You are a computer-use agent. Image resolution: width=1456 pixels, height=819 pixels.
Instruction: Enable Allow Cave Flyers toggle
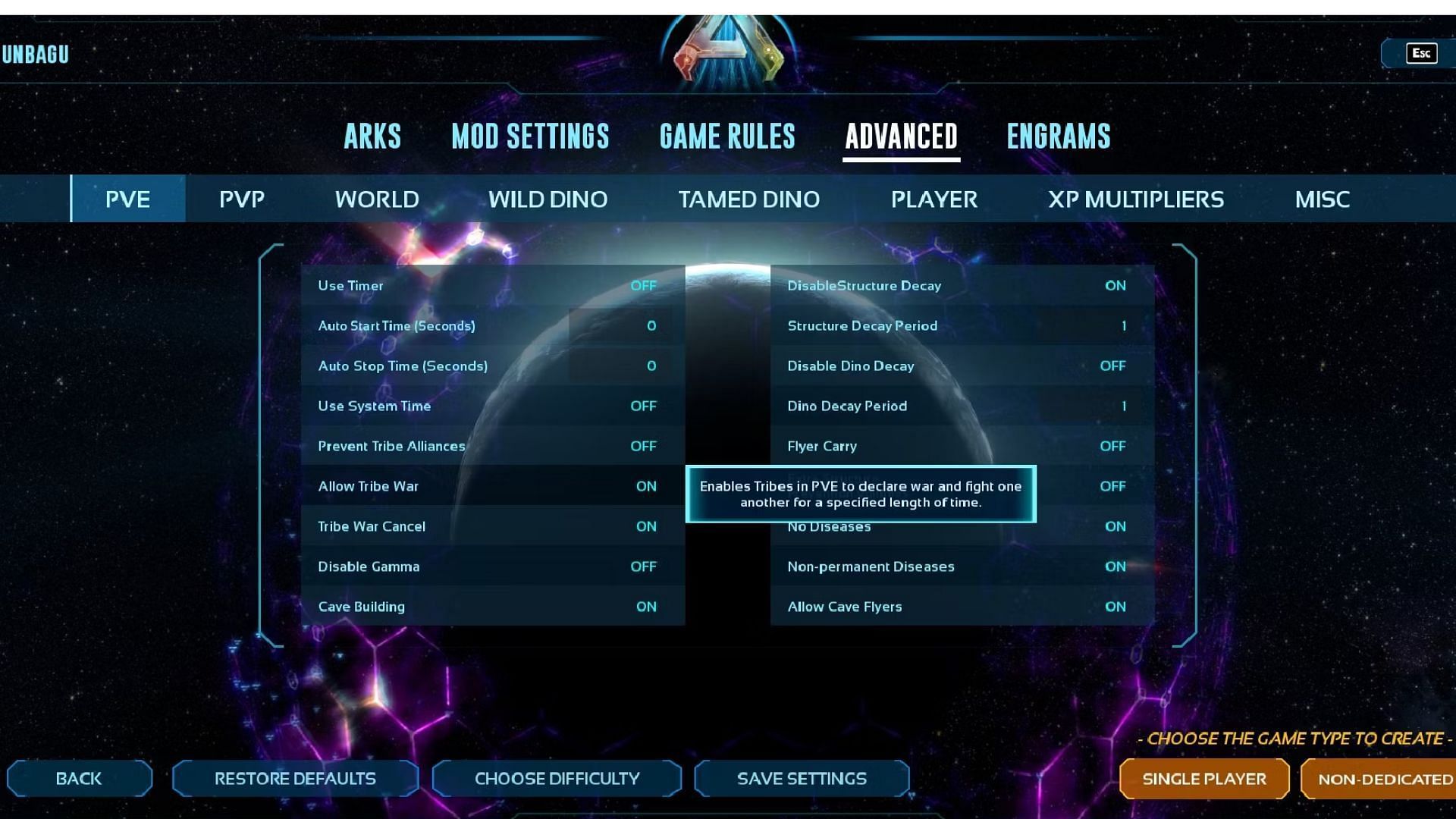(x=1115, y=606)
